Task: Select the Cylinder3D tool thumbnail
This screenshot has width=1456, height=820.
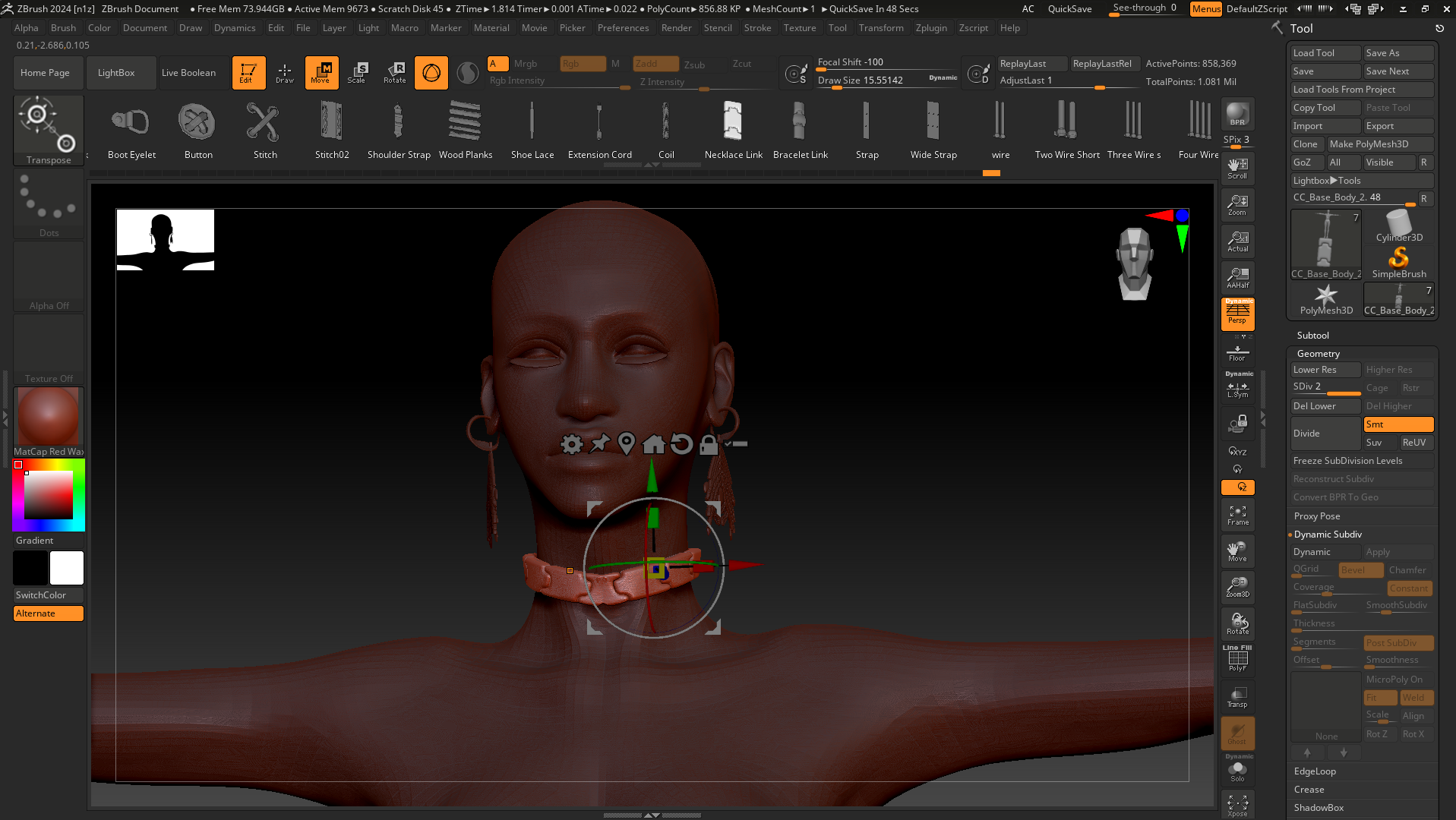Action: 1398,227
